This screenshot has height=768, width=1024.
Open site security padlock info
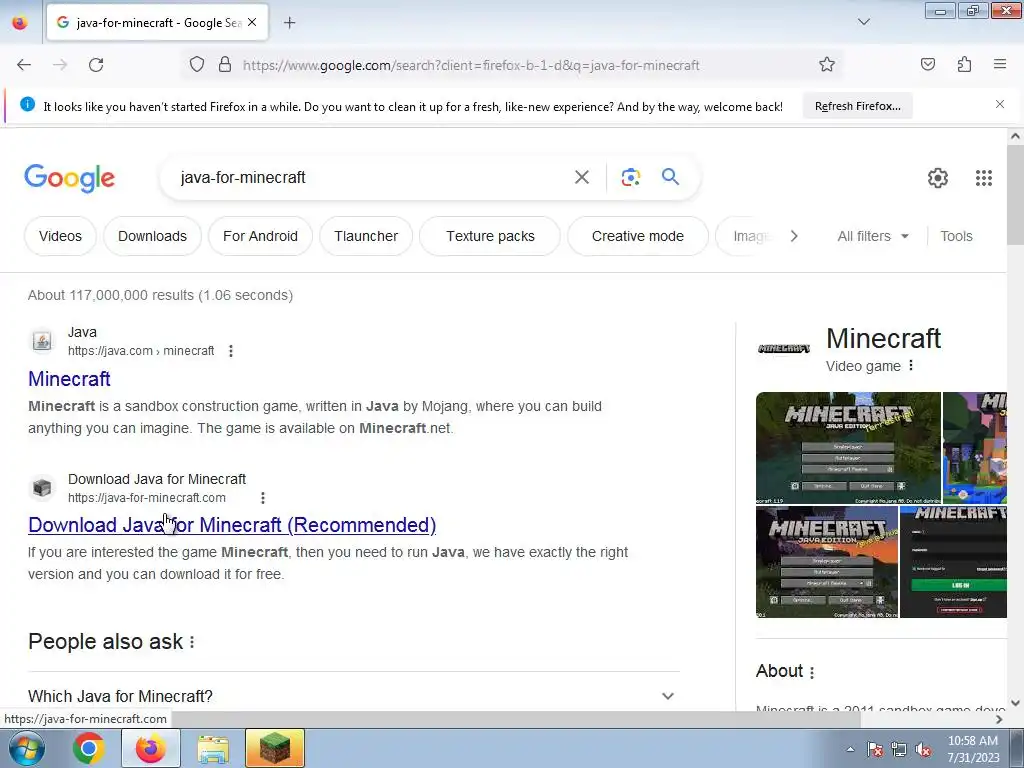[225, 65]
